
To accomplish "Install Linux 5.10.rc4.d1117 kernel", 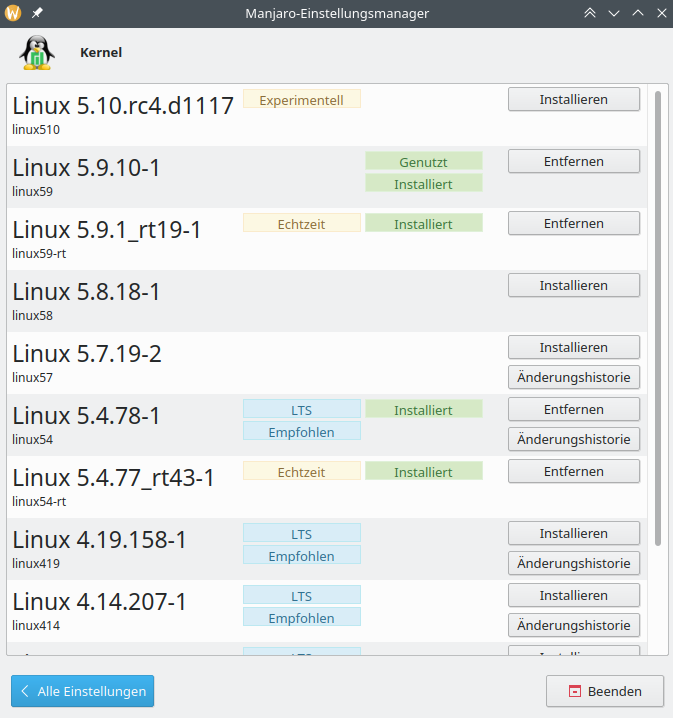I will click(x=574, y=99).
